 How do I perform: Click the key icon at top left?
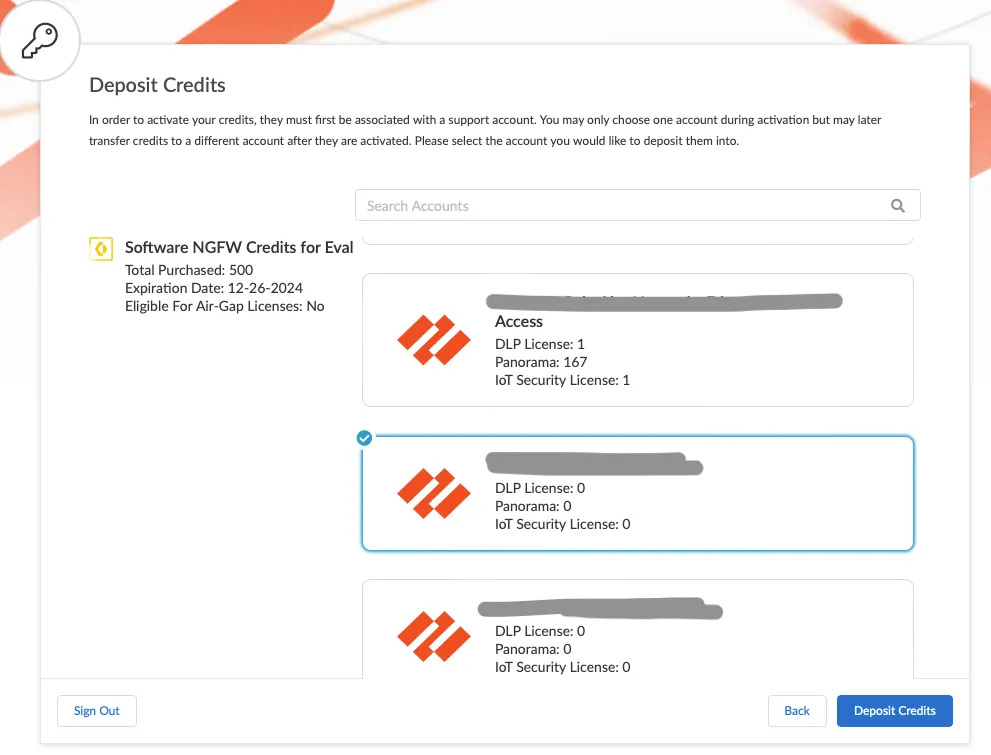coord(40,40)
